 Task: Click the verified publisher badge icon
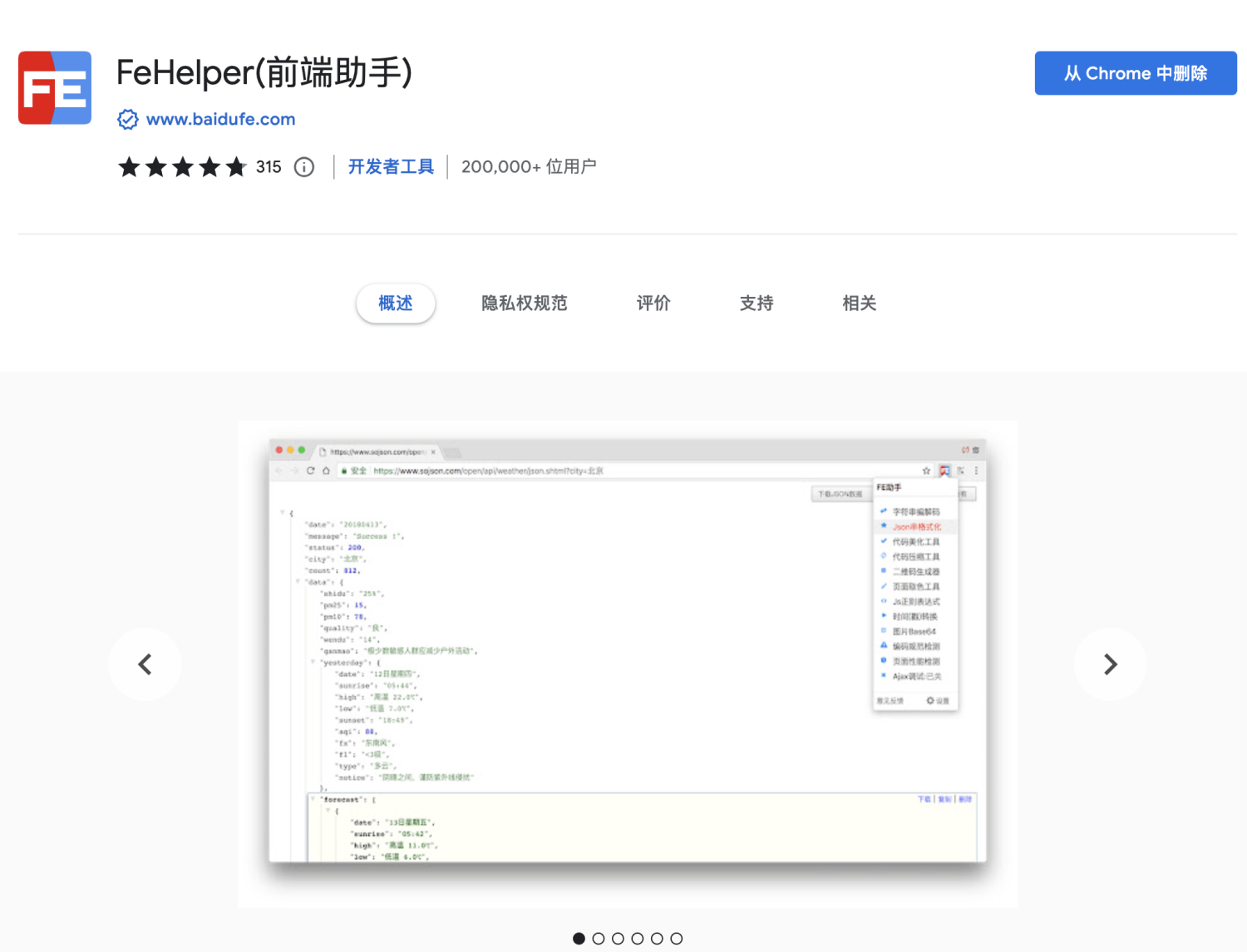tap(127, 120)
